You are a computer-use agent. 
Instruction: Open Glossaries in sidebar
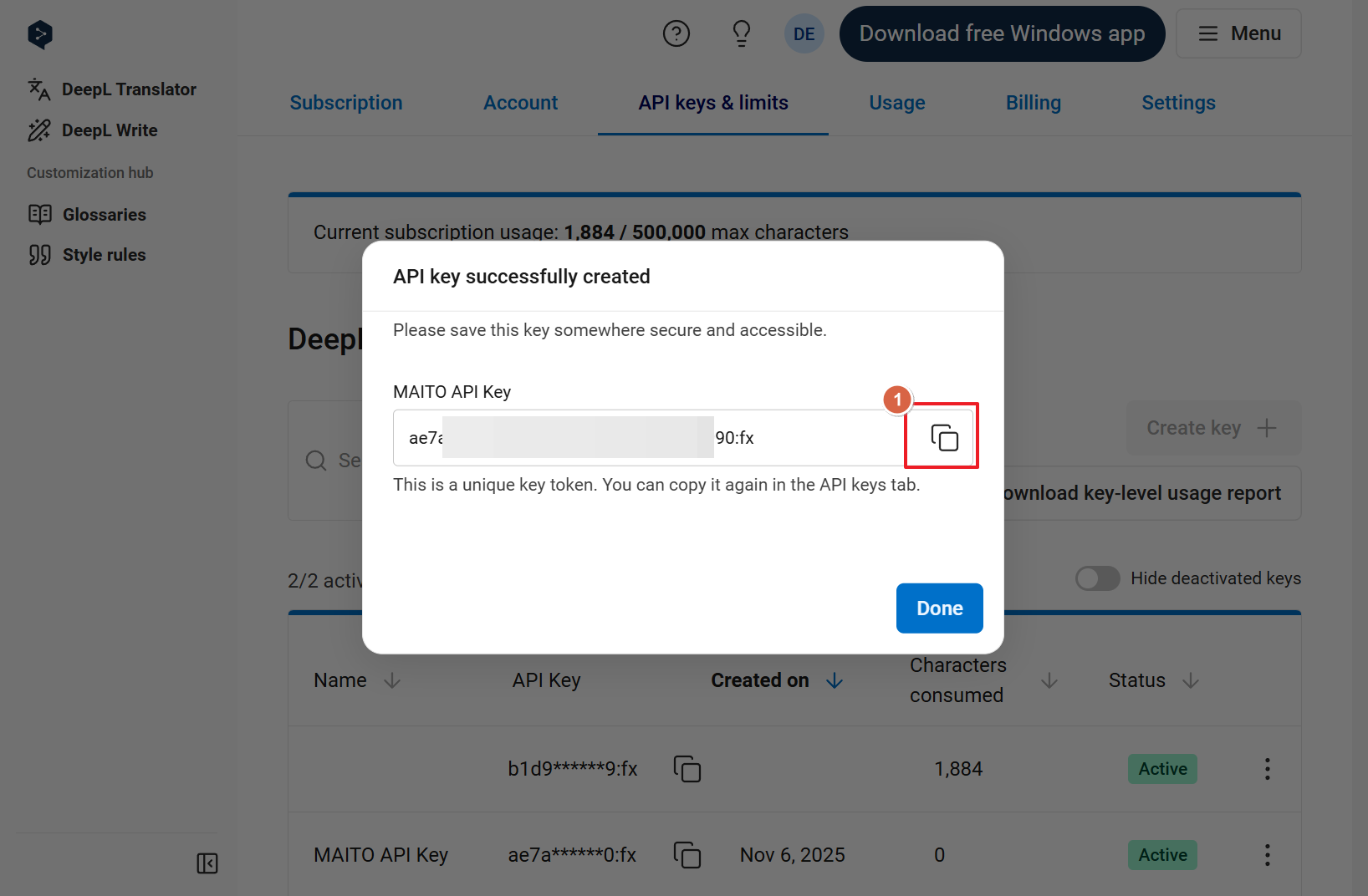(87, 215)
